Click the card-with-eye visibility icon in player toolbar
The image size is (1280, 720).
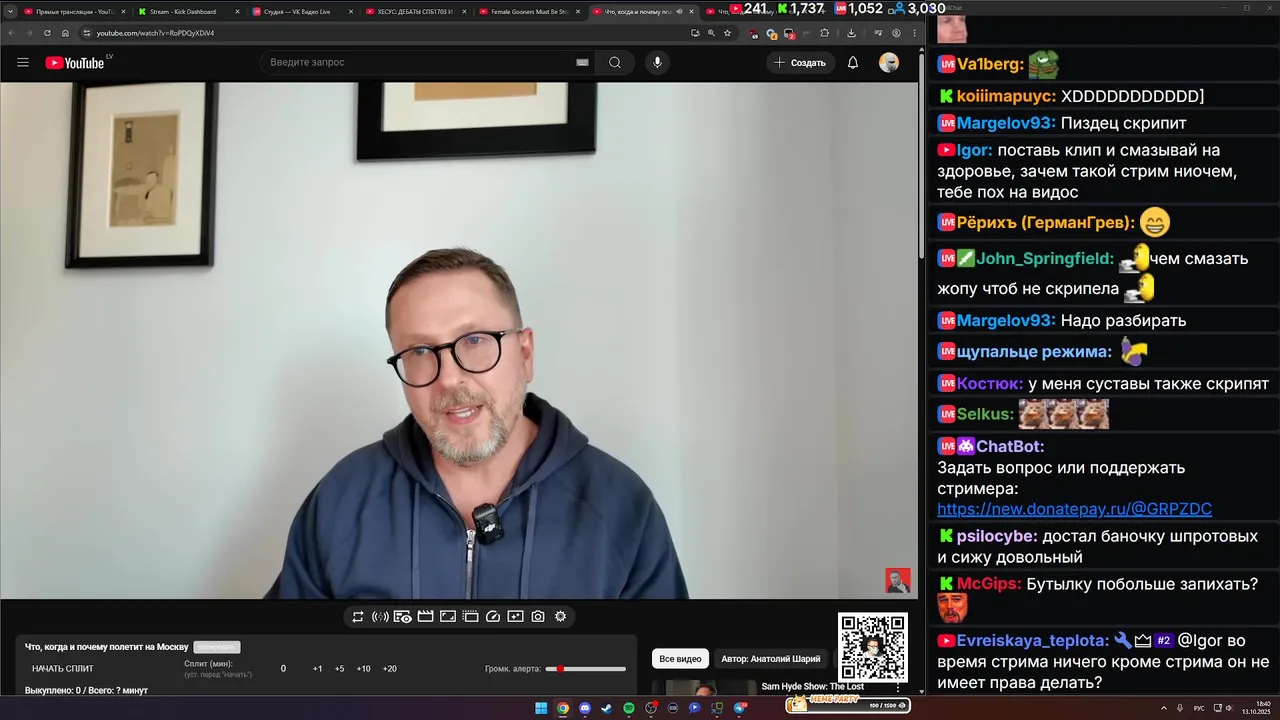tap(402, 617)
